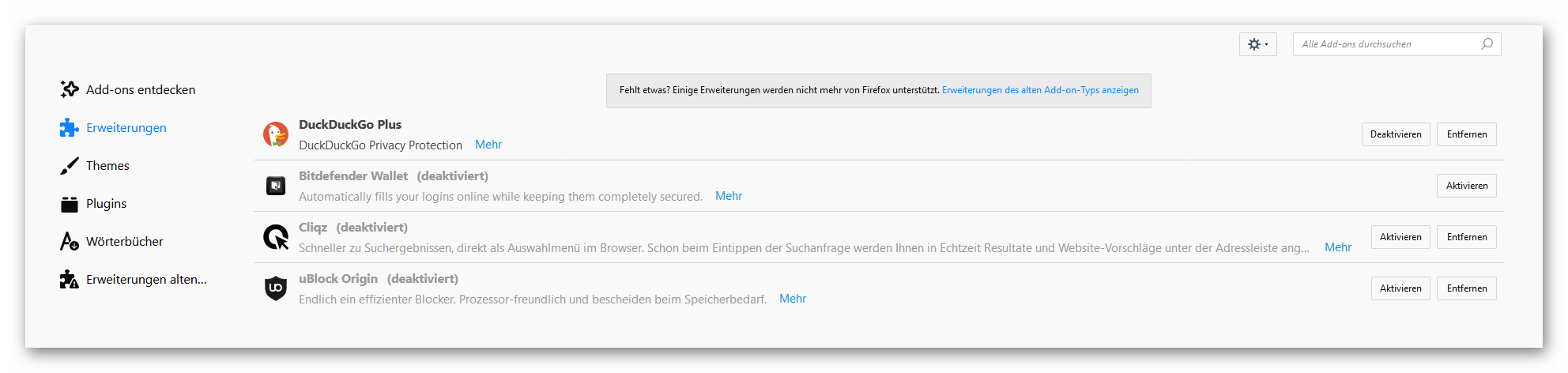Switch to the Erweiterungen section
The image size is (1568, 373).
coord(126,128)
